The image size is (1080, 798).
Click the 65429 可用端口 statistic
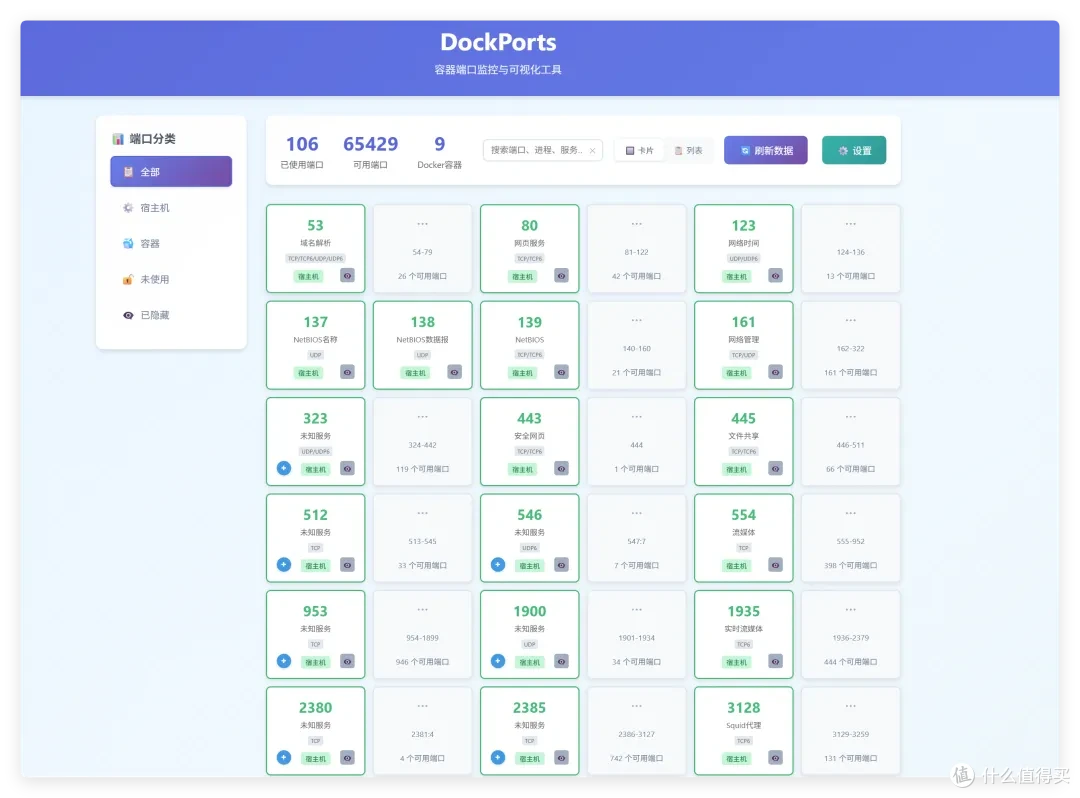[x=371, y=152]
